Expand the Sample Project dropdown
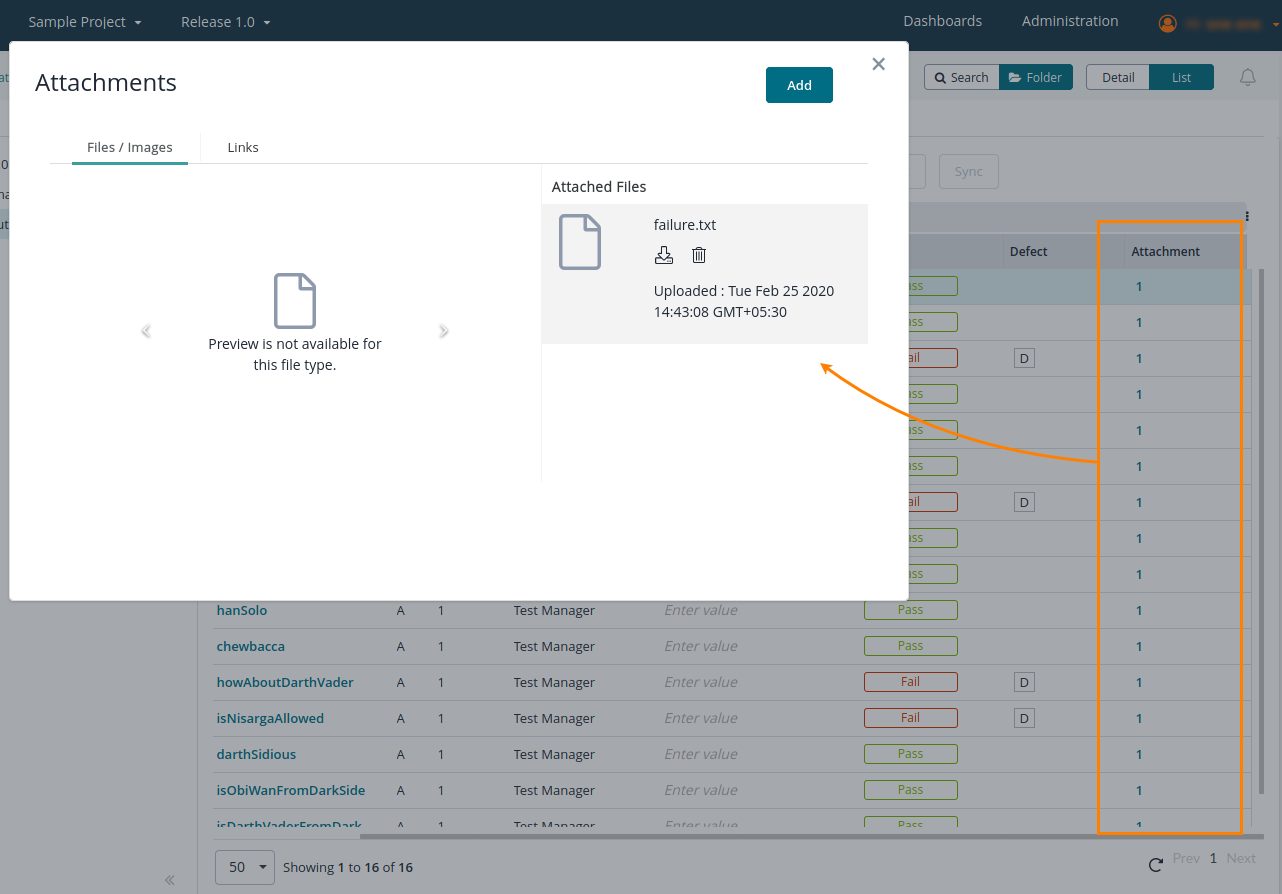Screen dimensions: 1282x894 (x=85, y=22)
